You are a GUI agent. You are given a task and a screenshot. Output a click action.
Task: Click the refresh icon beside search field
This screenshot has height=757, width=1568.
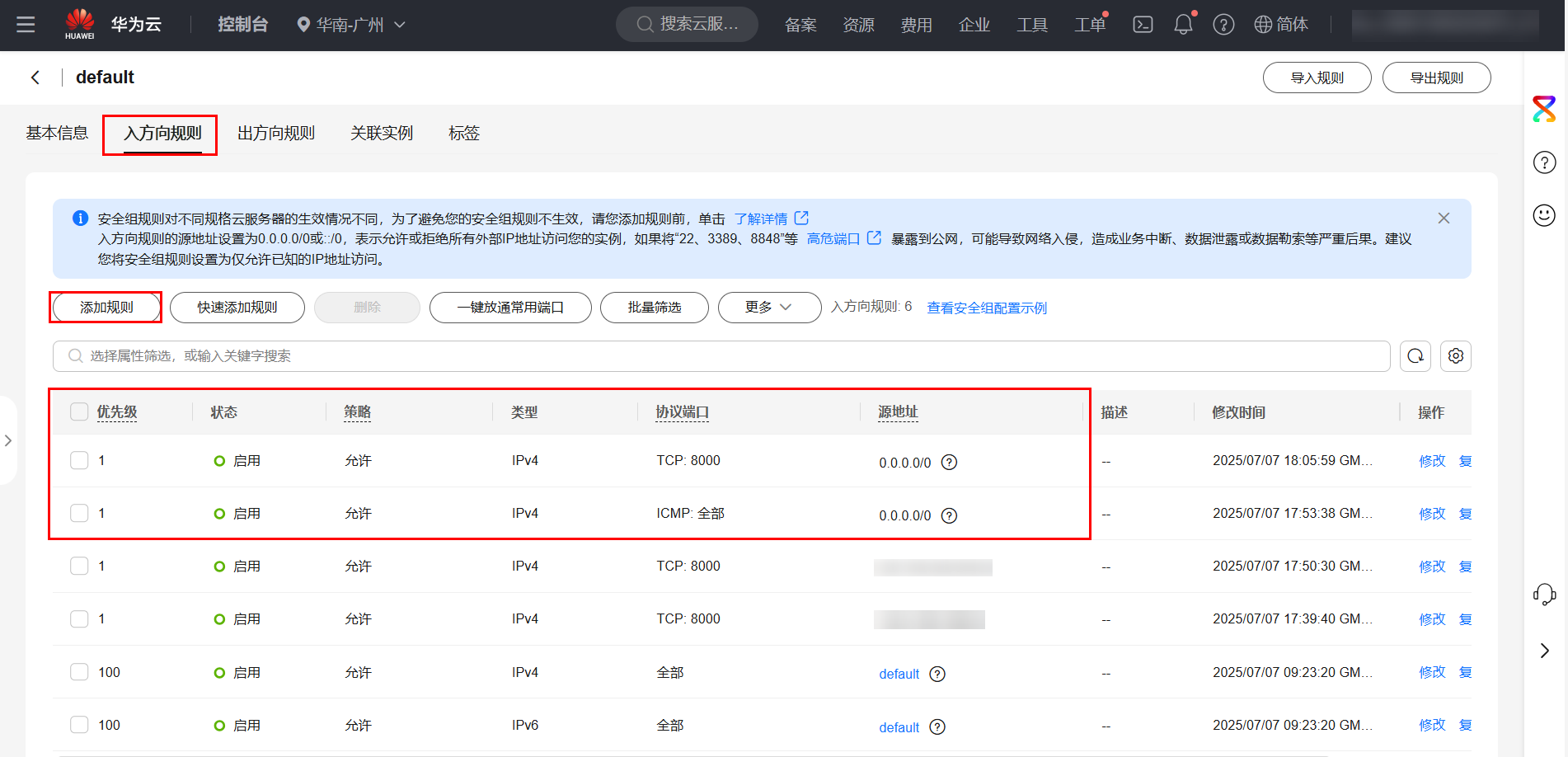[1415, 356]
